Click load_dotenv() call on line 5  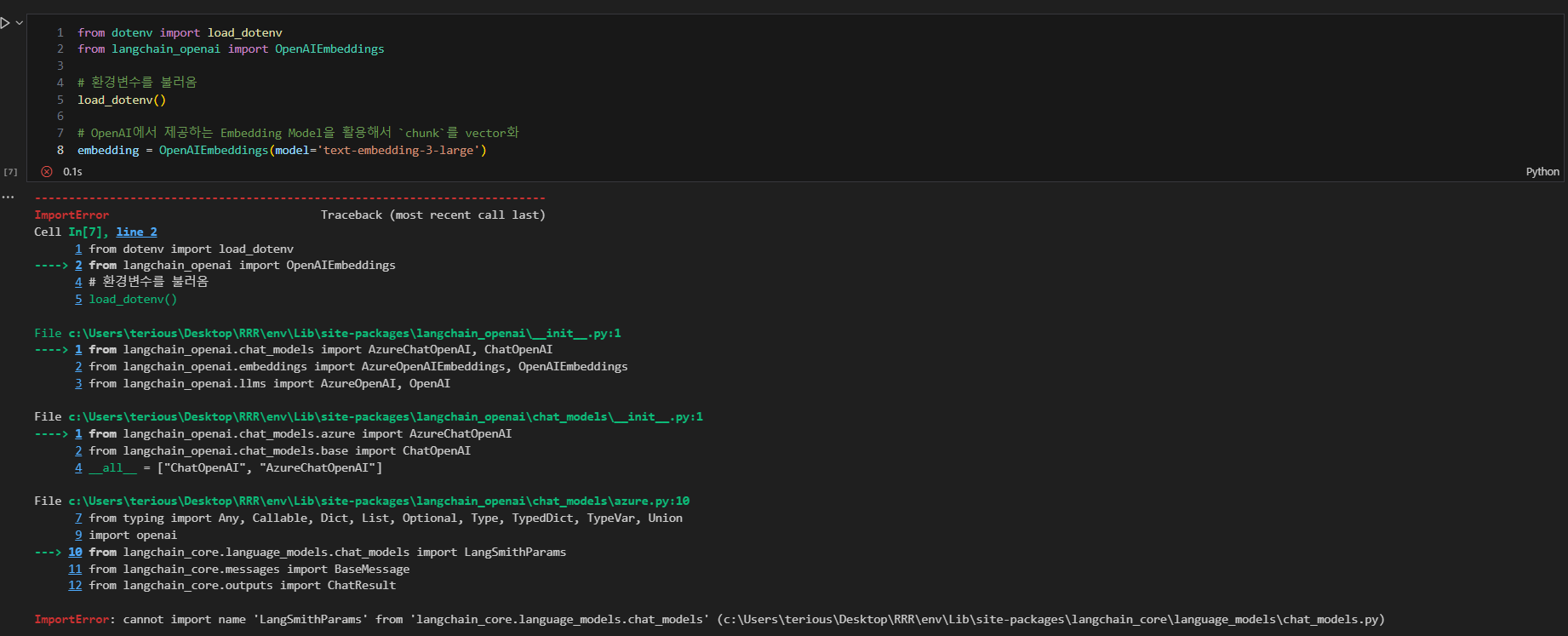pos(122,100)
